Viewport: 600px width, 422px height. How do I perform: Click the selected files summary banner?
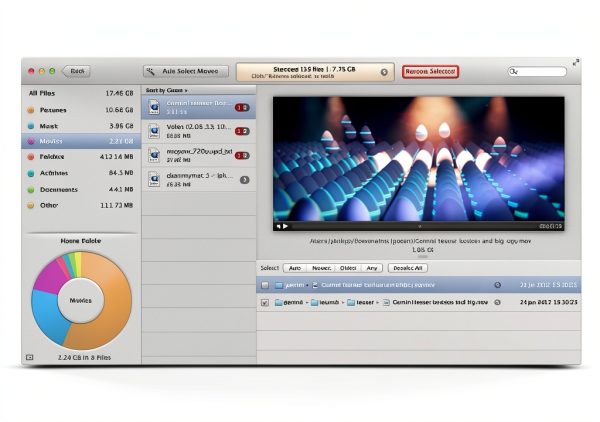pos(315,72)
